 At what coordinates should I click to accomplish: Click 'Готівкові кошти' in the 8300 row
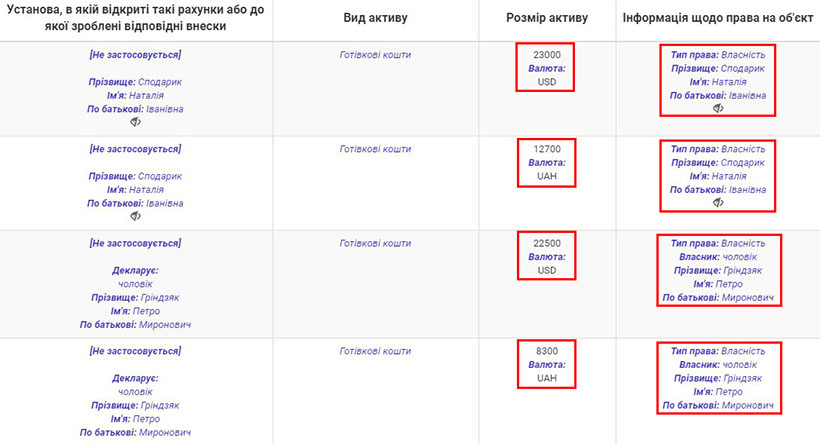375,352
